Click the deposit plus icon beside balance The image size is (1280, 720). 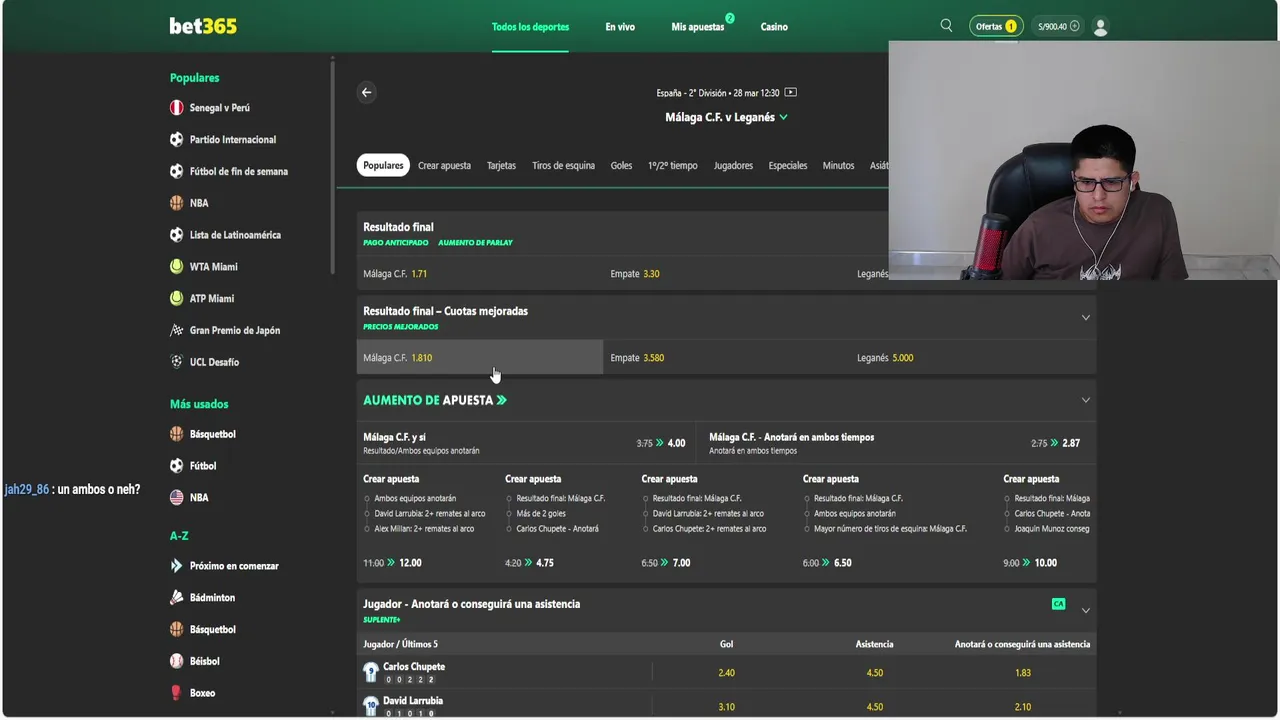pos(1075,27)
